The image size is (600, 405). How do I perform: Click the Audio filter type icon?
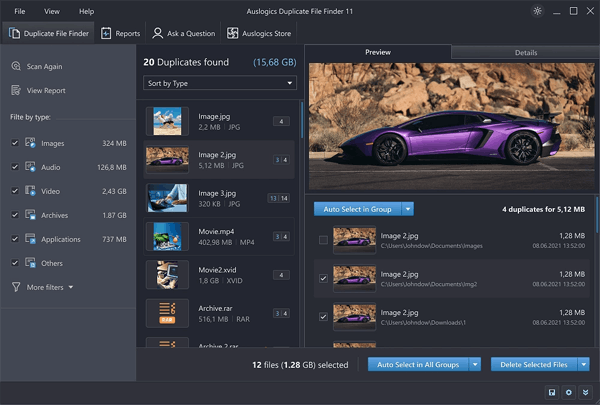click(x=30, y=167)
